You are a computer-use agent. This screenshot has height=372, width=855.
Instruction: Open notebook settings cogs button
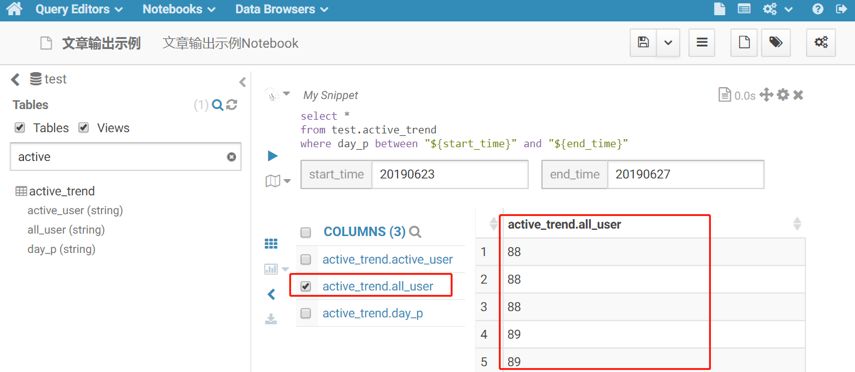click(x=821, y=43)
